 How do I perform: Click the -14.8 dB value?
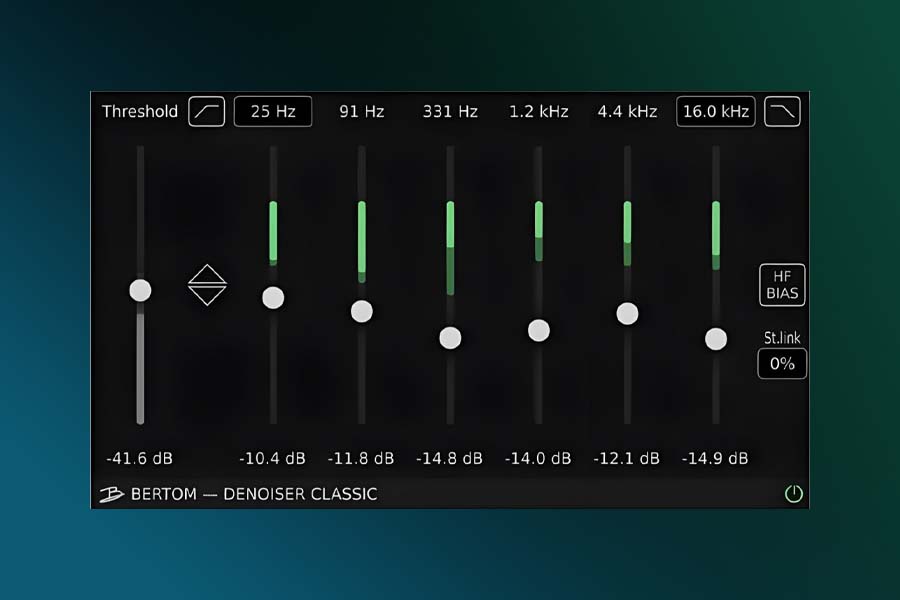click(449, 458)
